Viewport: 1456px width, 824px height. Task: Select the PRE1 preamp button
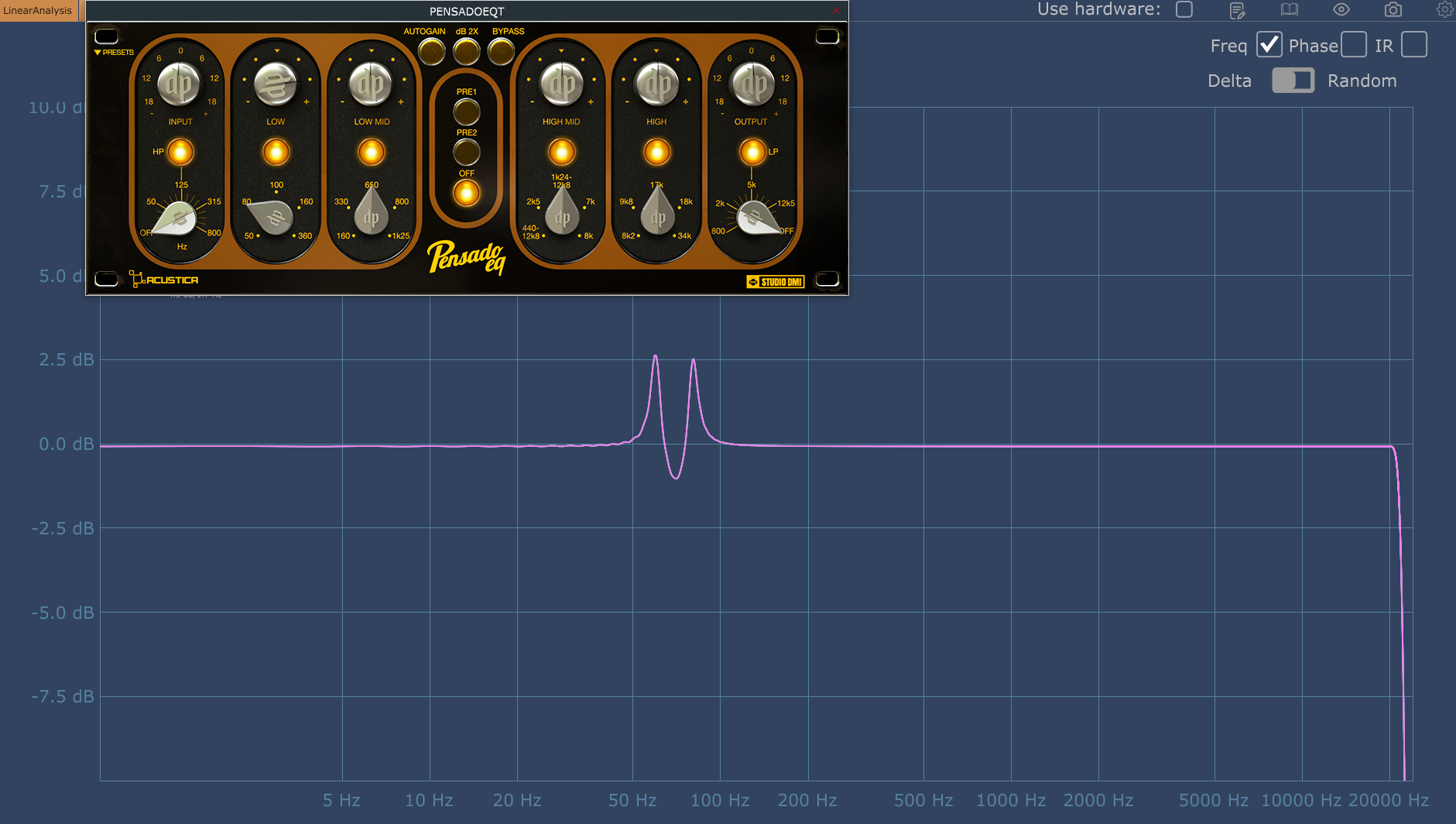[467, 112]
